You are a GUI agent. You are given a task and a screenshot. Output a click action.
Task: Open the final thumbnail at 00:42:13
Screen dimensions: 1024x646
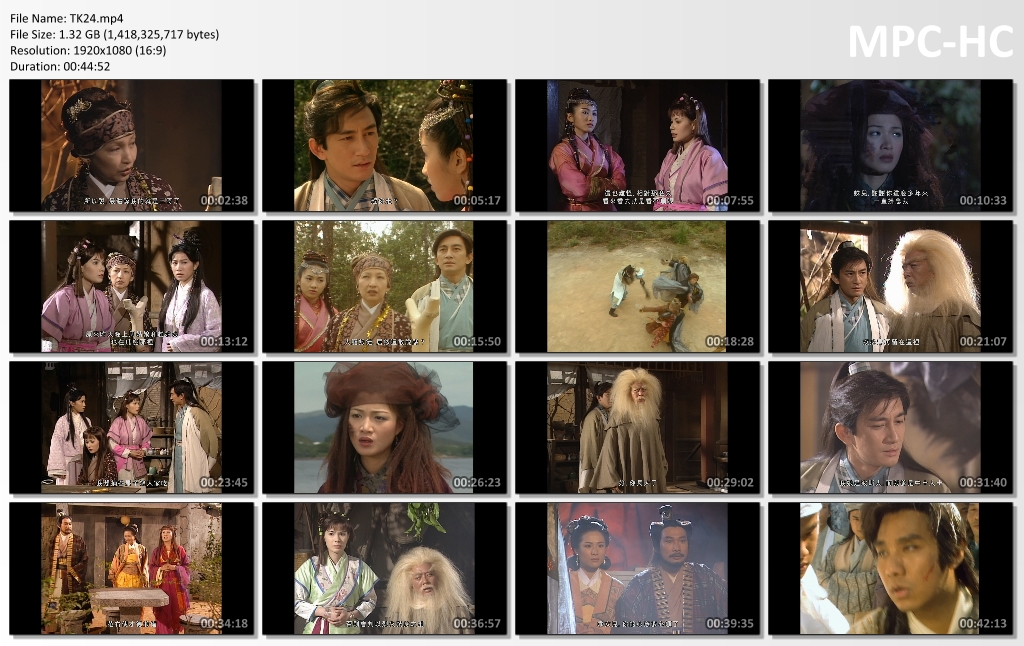point(890,566)
